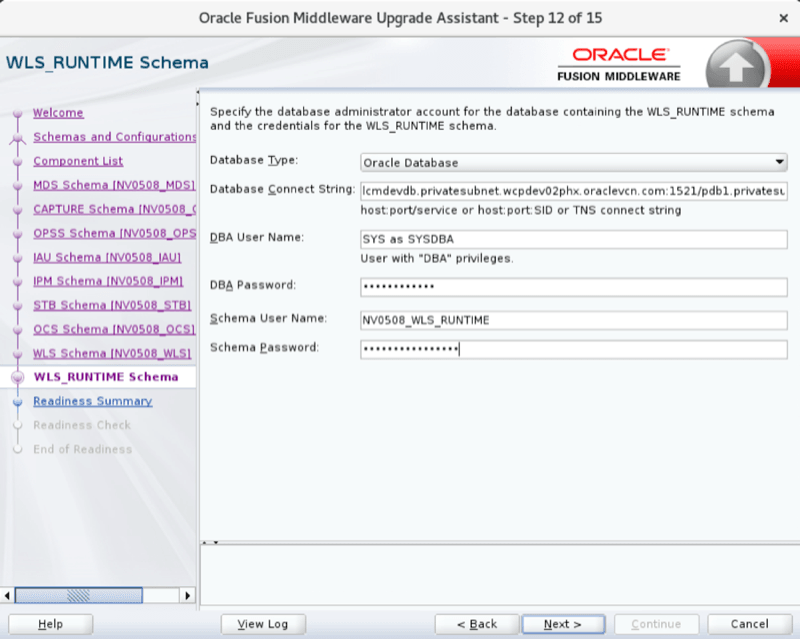Go to Schemas and Configurations step
This screenshot has width=800, height=639.
coord(115,137)
